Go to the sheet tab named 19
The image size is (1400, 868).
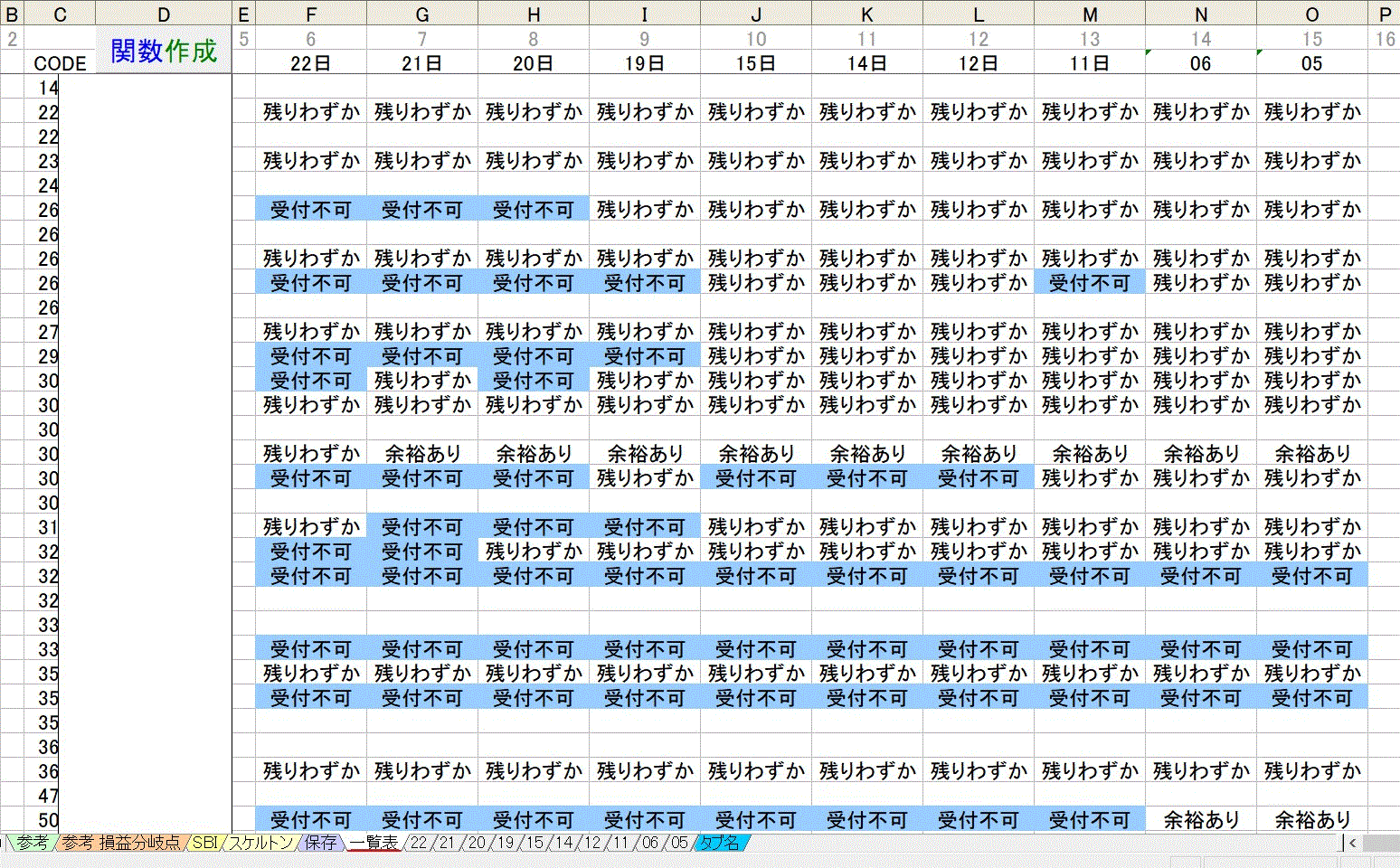(505, 843)
